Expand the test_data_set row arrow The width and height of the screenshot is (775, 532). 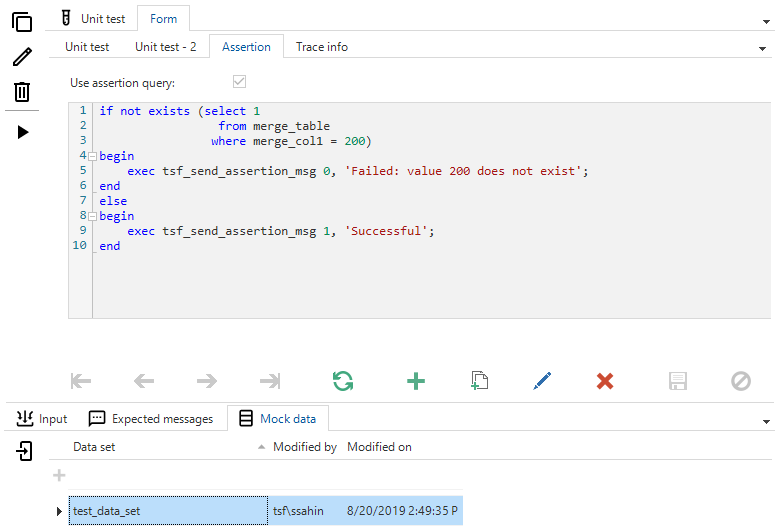point(59,511)
